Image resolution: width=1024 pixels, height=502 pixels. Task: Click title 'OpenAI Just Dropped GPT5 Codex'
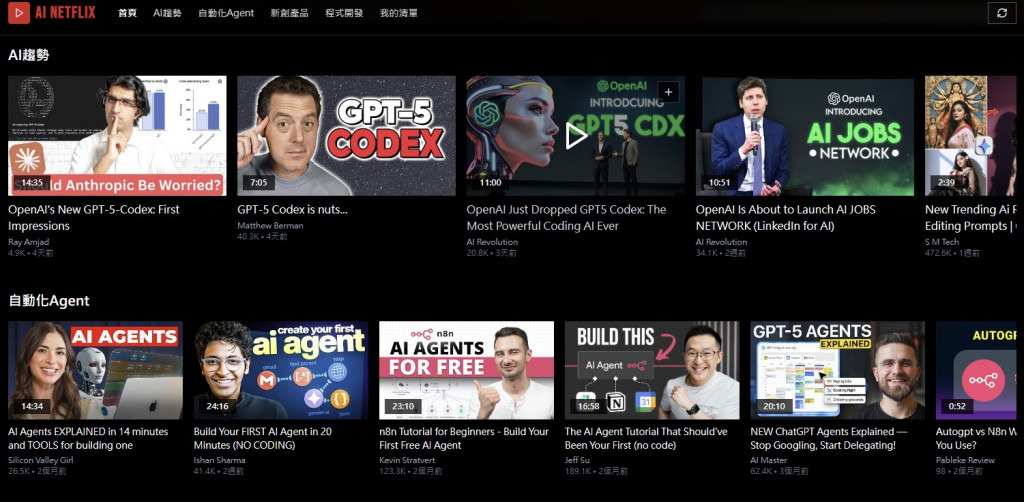(566, 217)
